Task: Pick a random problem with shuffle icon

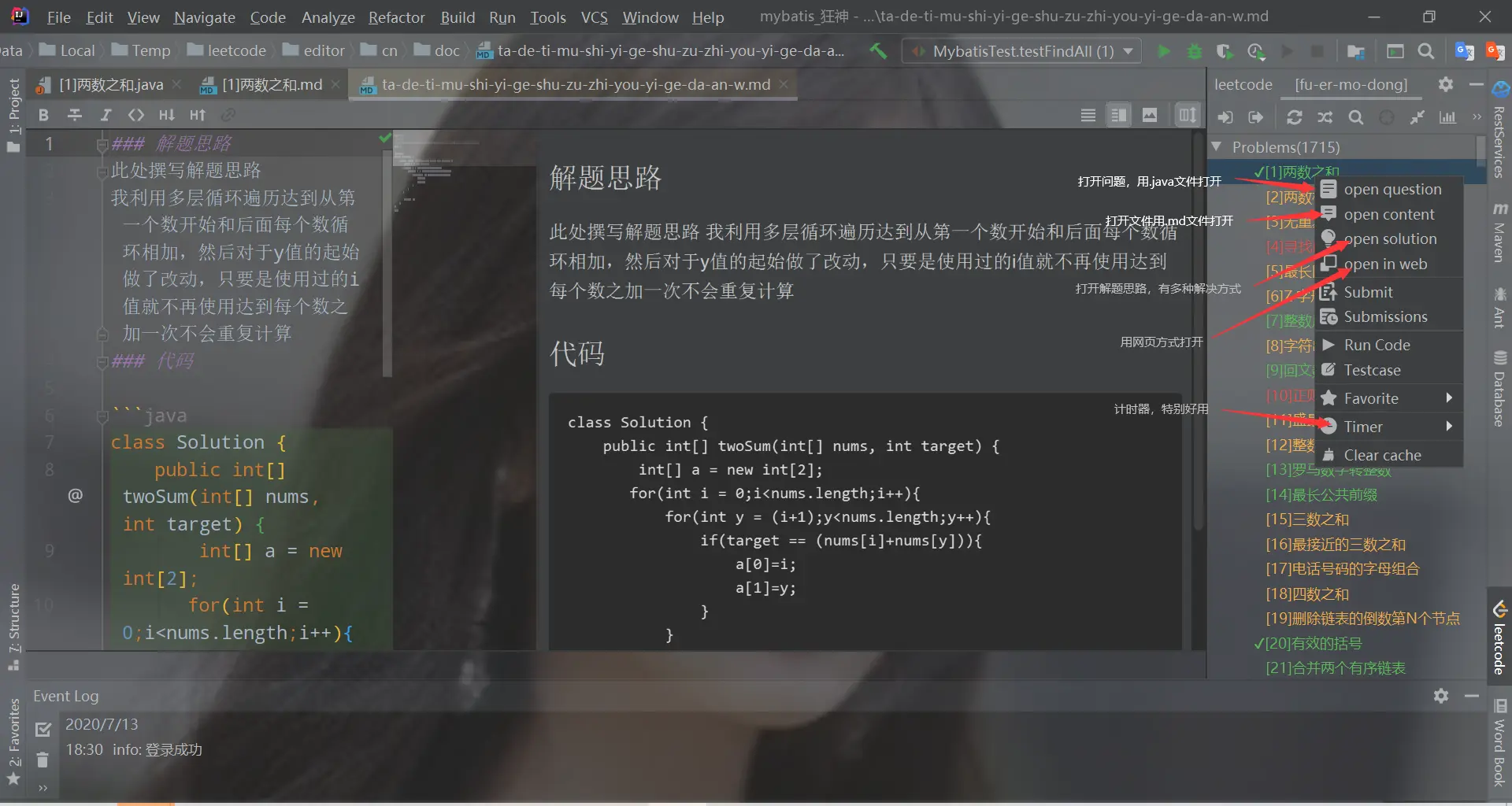Action: tap(1325, 117)
